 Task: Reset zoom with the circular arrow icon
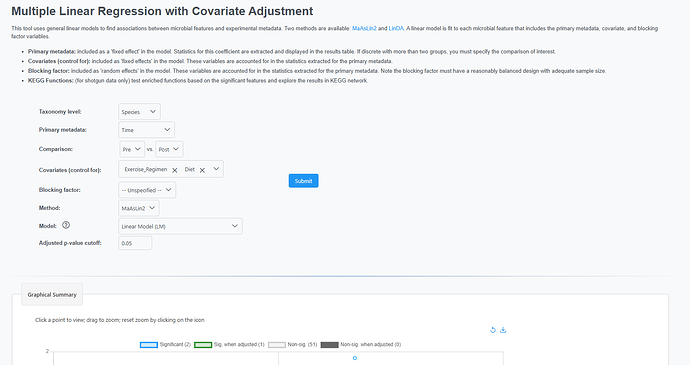coord(493,330)
